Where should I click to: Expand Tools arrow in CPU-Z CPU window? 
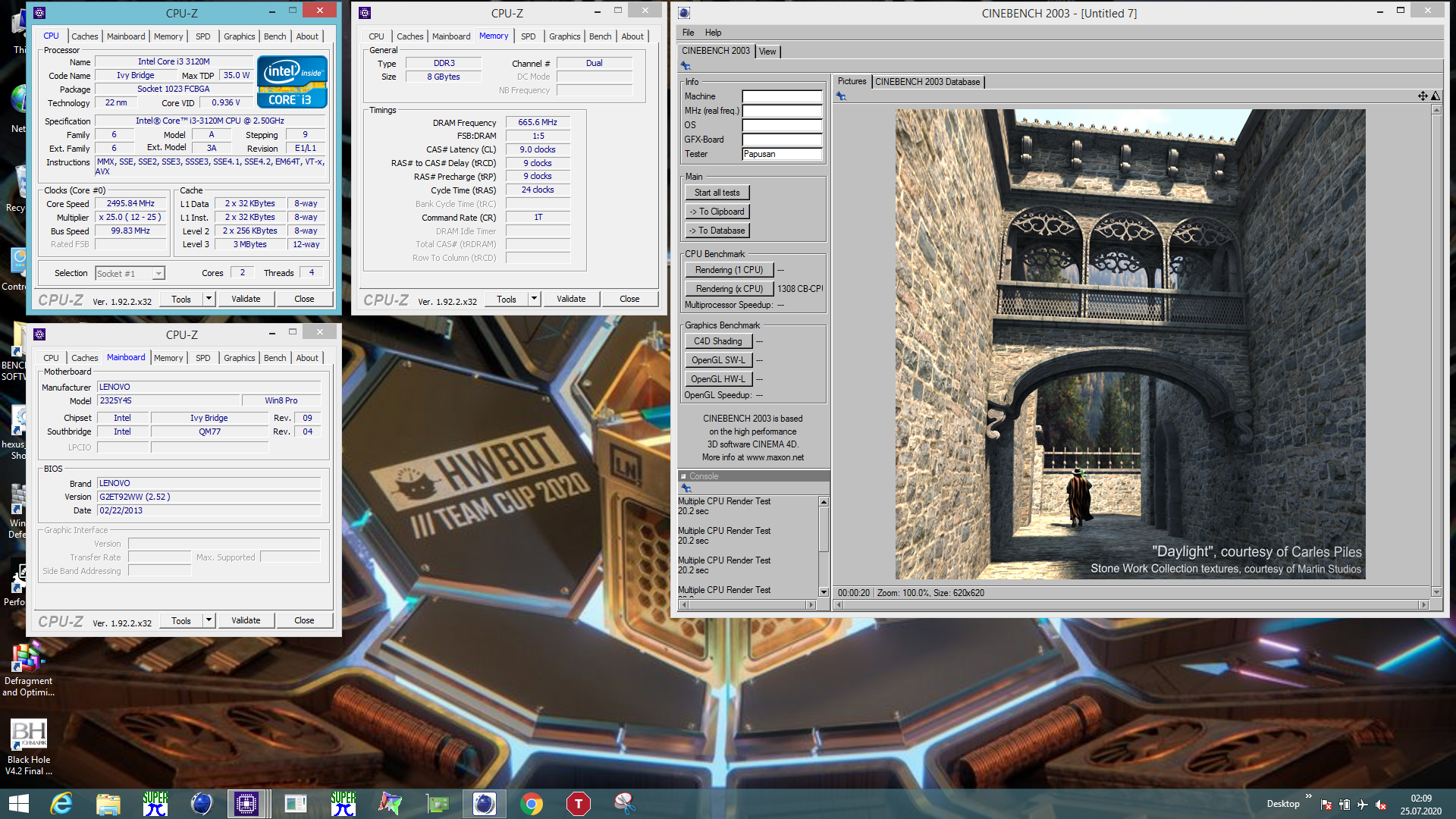click(x=209, y=299)
